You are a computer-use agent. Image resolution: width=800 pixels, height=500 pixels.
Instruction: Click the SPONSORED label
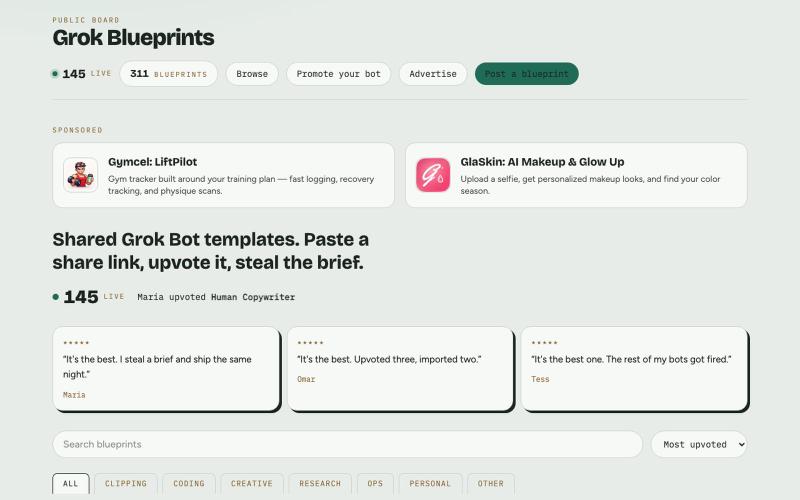[78, 130]
